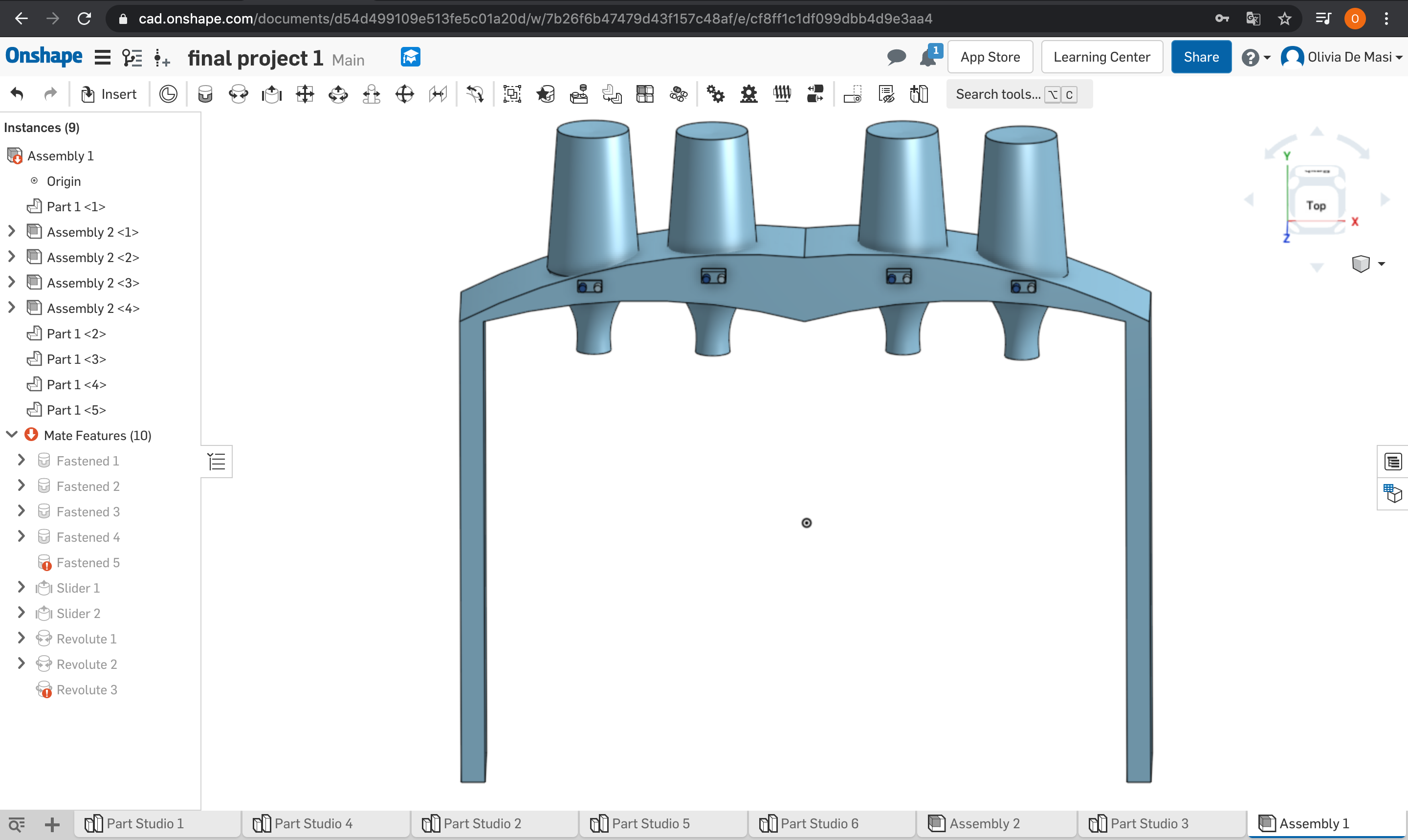The height and width of the screenshot is (840, 1408).
Task: Open the comments speech bubble icon
Action: (x=897, y=57)
